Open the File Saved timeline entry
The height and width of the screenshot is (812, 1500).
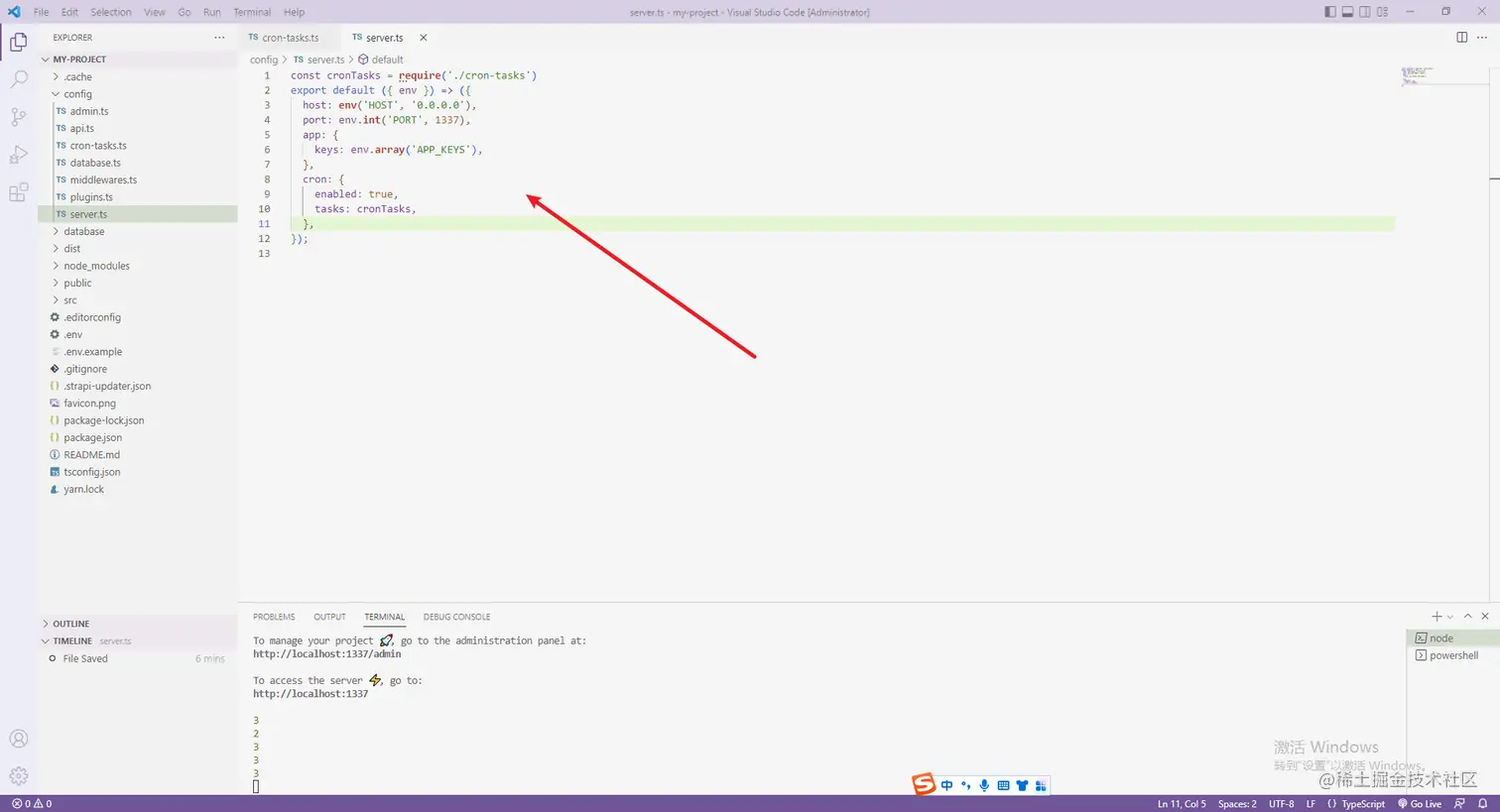tap(139, 658)
